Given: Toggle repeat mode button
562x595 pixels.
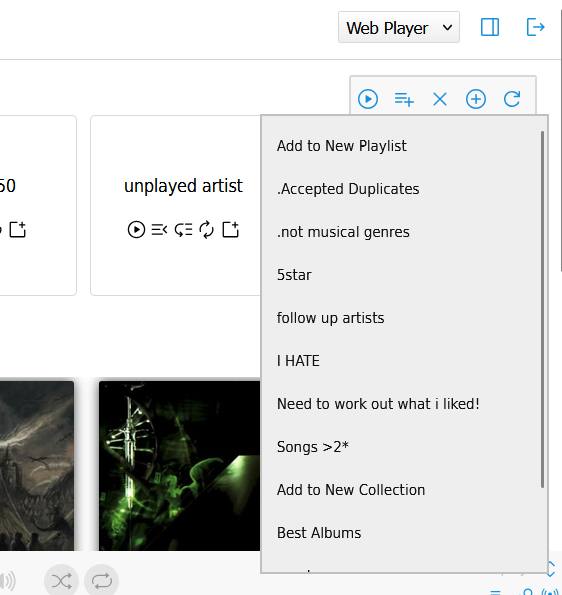Looking at the screenshot, I should pos(101,581).
